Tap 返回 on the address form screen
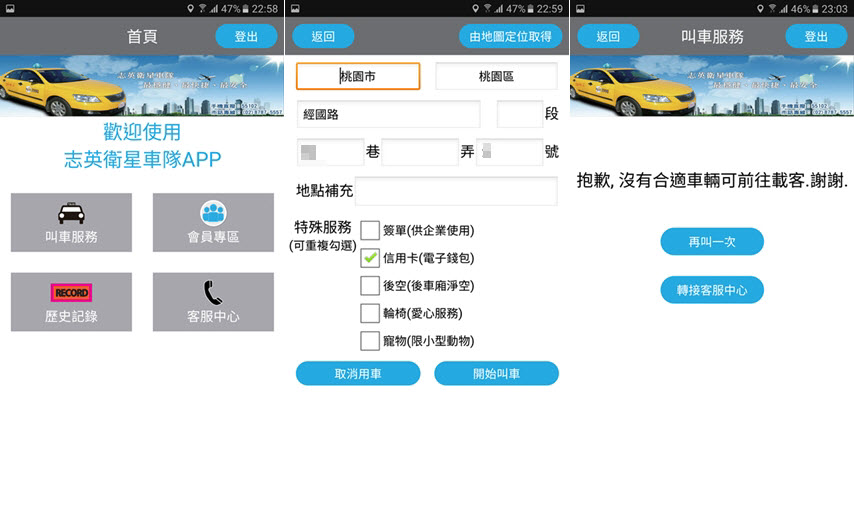The width and height of the screenshot is (854, 505). (x=324, y=36)
